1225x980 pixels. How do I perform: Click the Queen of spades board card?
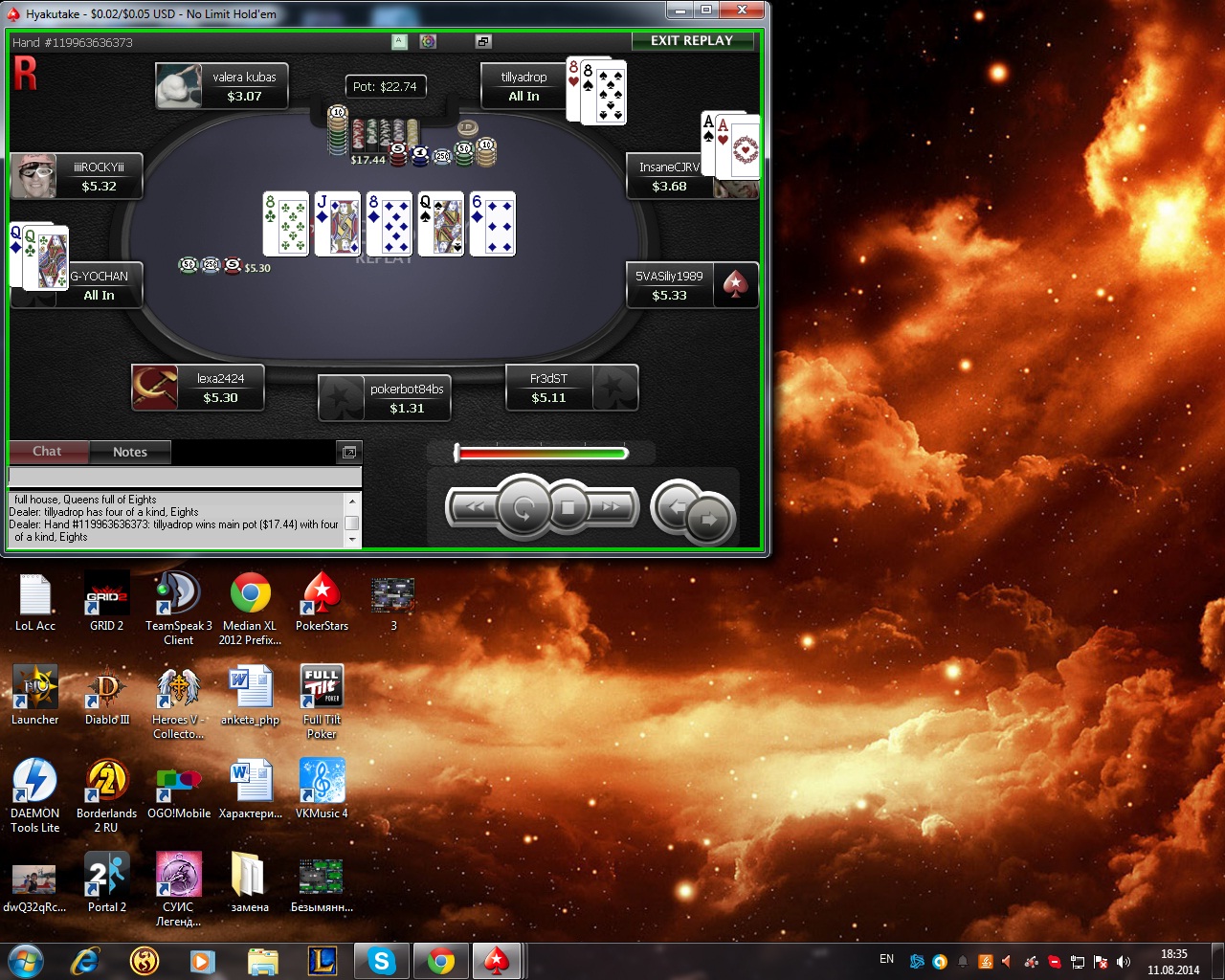tap(441, 224)
